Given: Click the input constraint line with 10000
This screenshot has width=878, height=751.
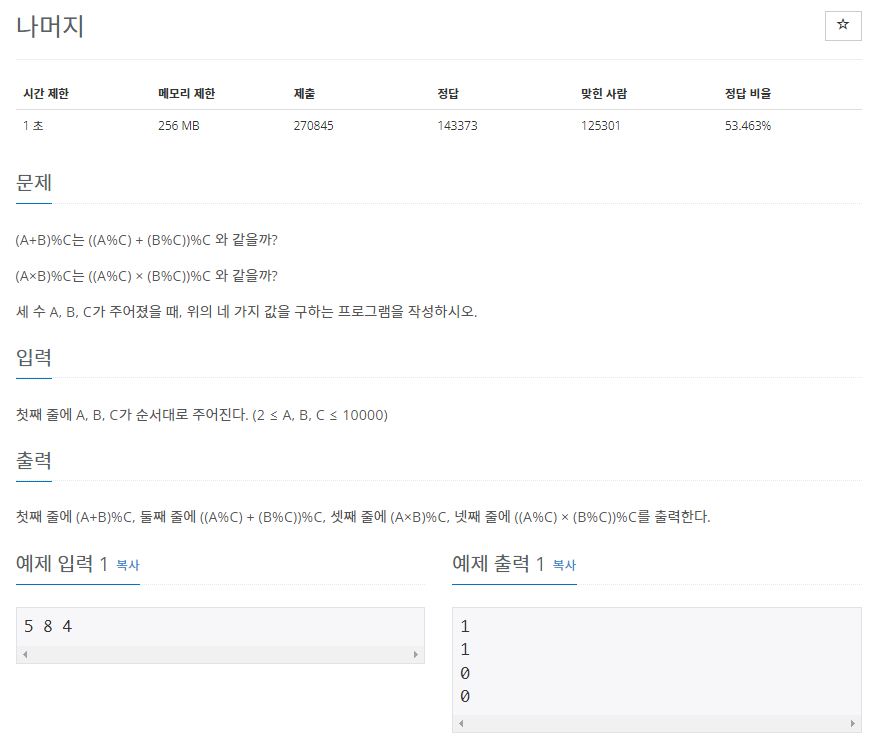Looking at the screenshot, I should point(202,415).
